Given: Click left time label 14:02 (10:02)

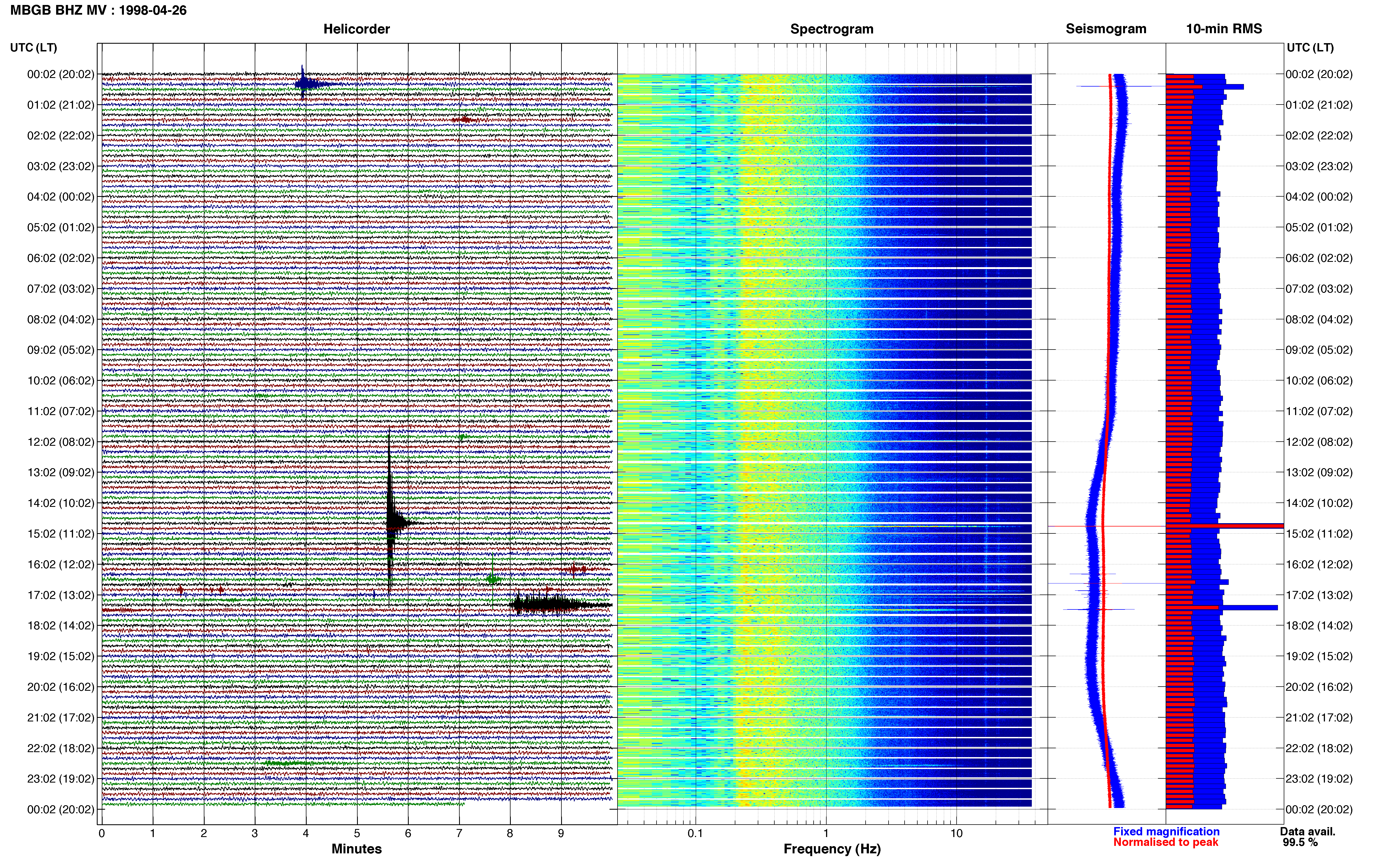Looking at the screenshot, I should [x=60, y=503].
